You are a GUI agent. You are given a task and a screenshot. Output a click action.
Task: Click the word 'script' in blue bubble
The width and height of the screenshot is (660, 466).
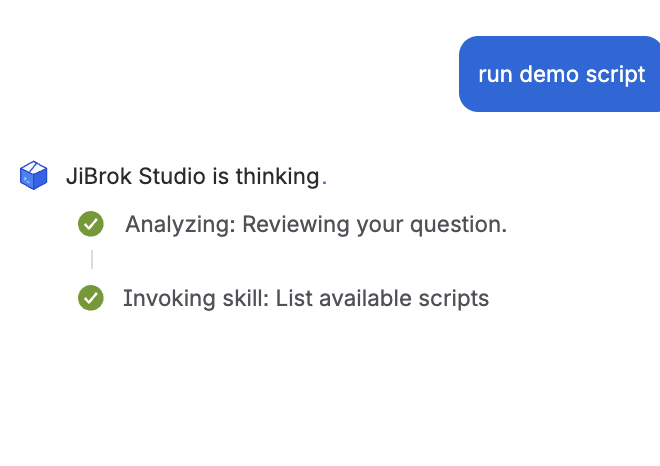pyautogui.click(x=618, y=75)
